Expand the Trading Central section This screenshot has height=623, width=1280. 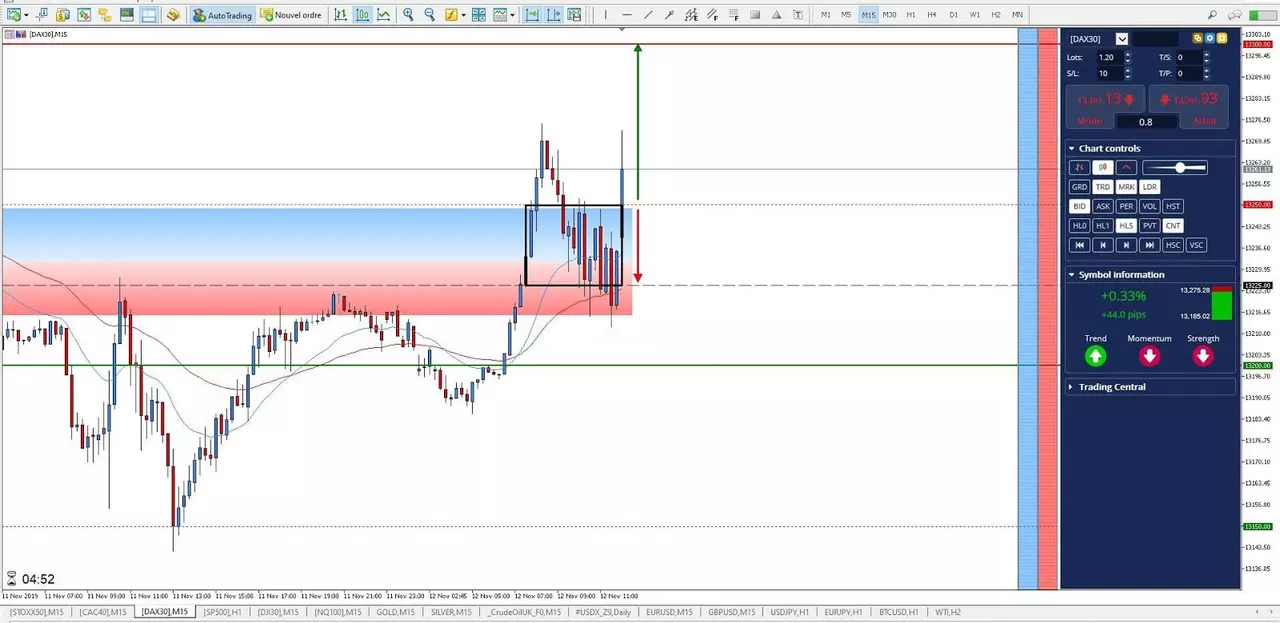[1071, 386]
